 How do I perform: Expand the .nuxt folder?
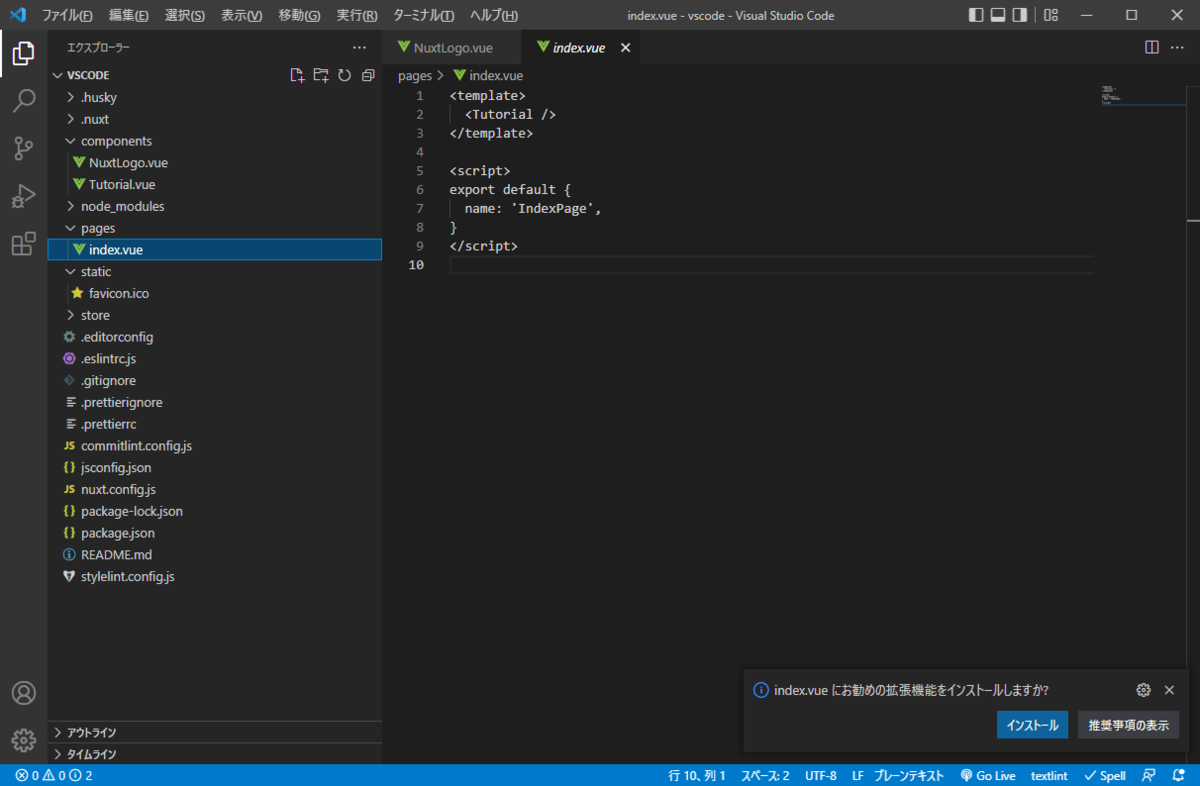tap(215, 119)
